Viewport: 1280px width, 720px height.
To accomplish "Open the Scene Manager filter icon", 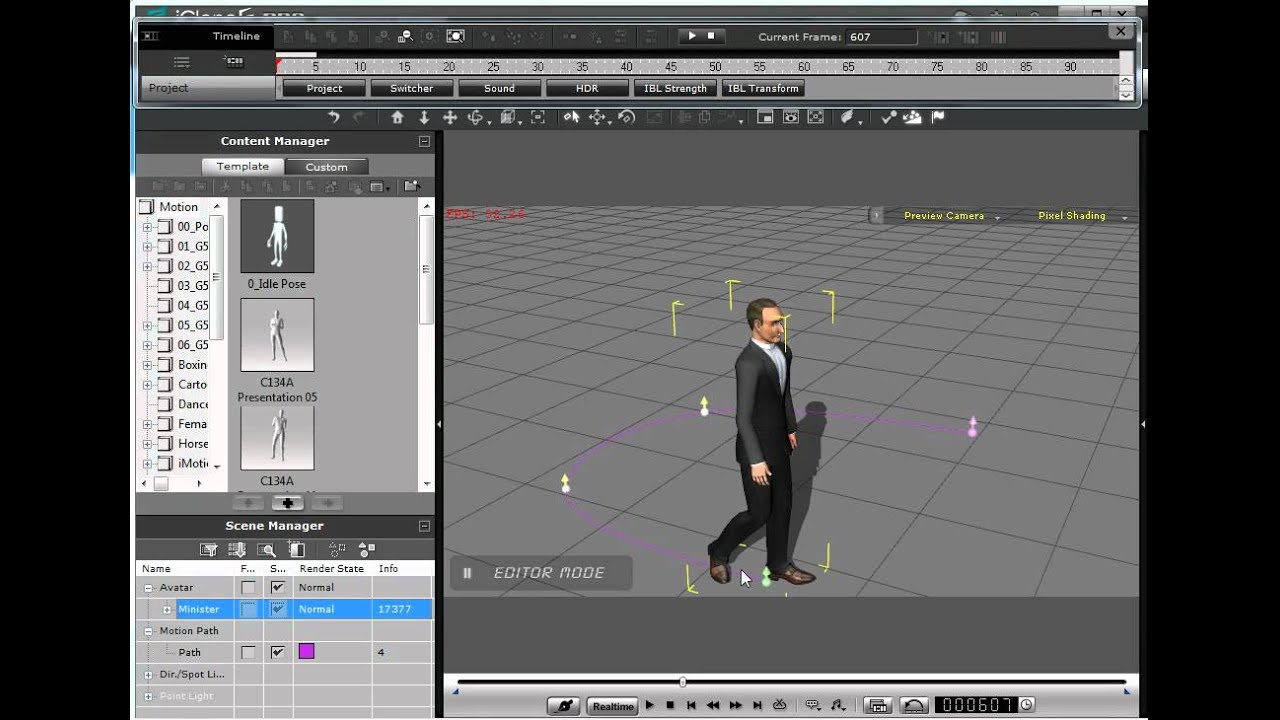I will coord(209,549).
